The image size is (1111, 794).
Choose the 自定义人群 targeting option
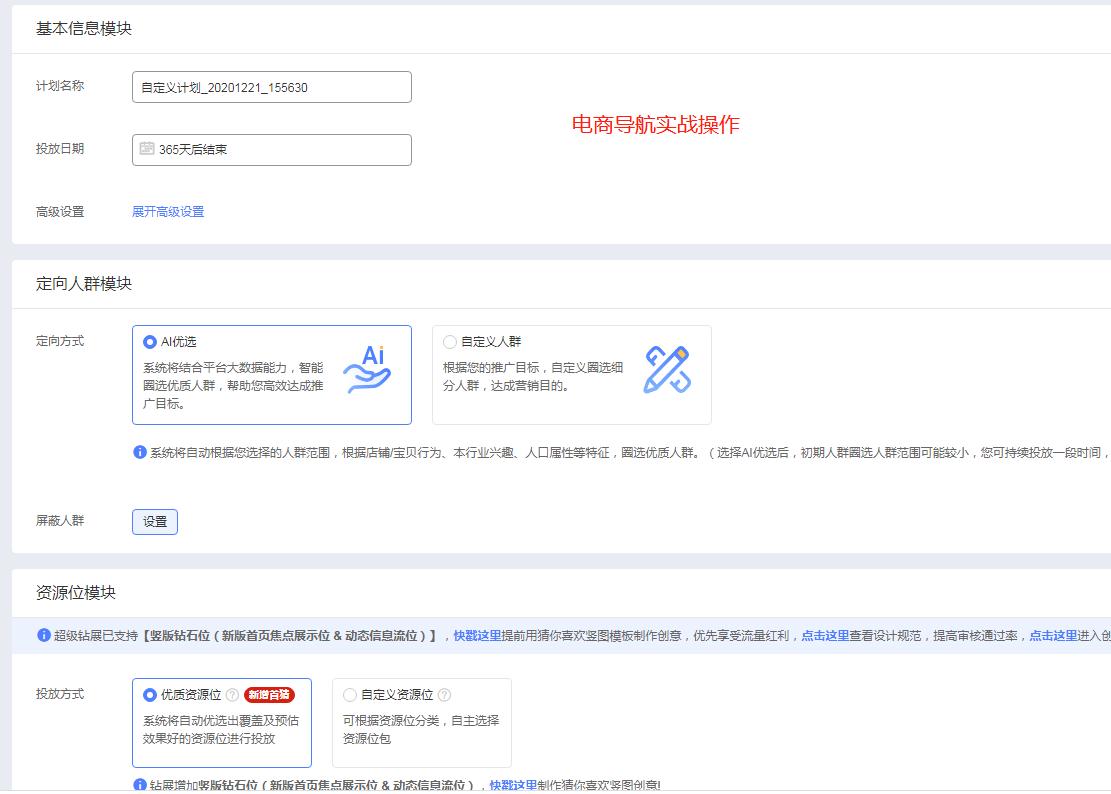[450, 342]
